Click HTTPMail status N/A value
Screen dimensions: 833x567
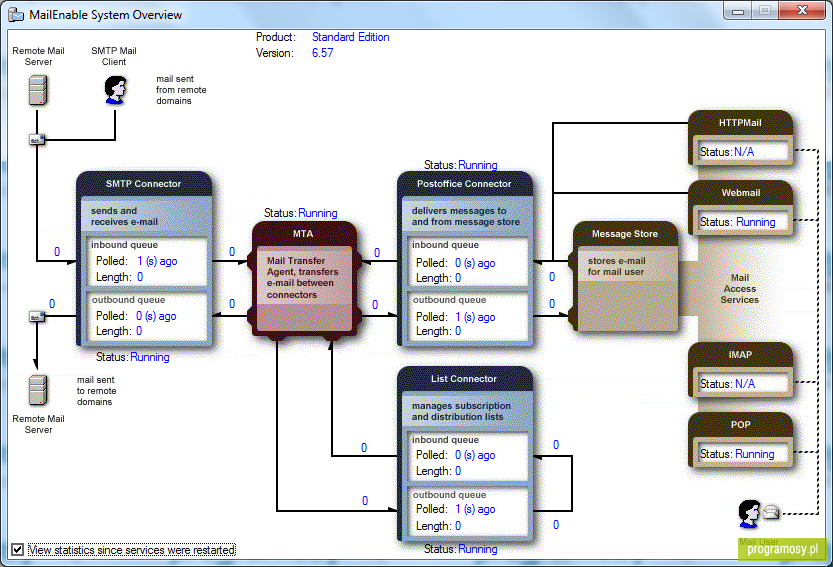coord(744,152)
